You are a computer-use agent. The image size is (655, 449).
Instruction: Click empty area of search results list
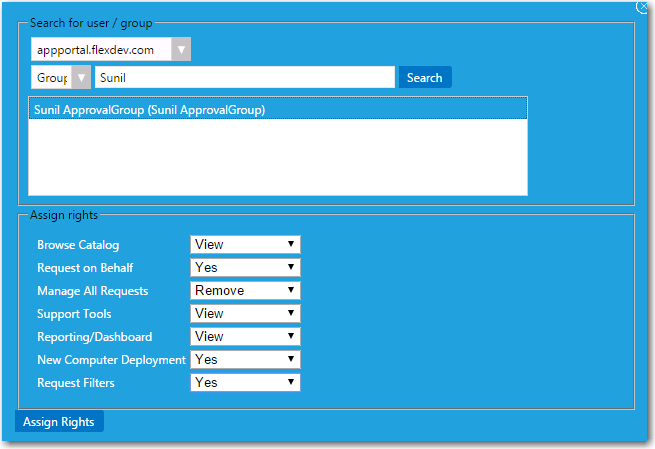pos(277,158)
